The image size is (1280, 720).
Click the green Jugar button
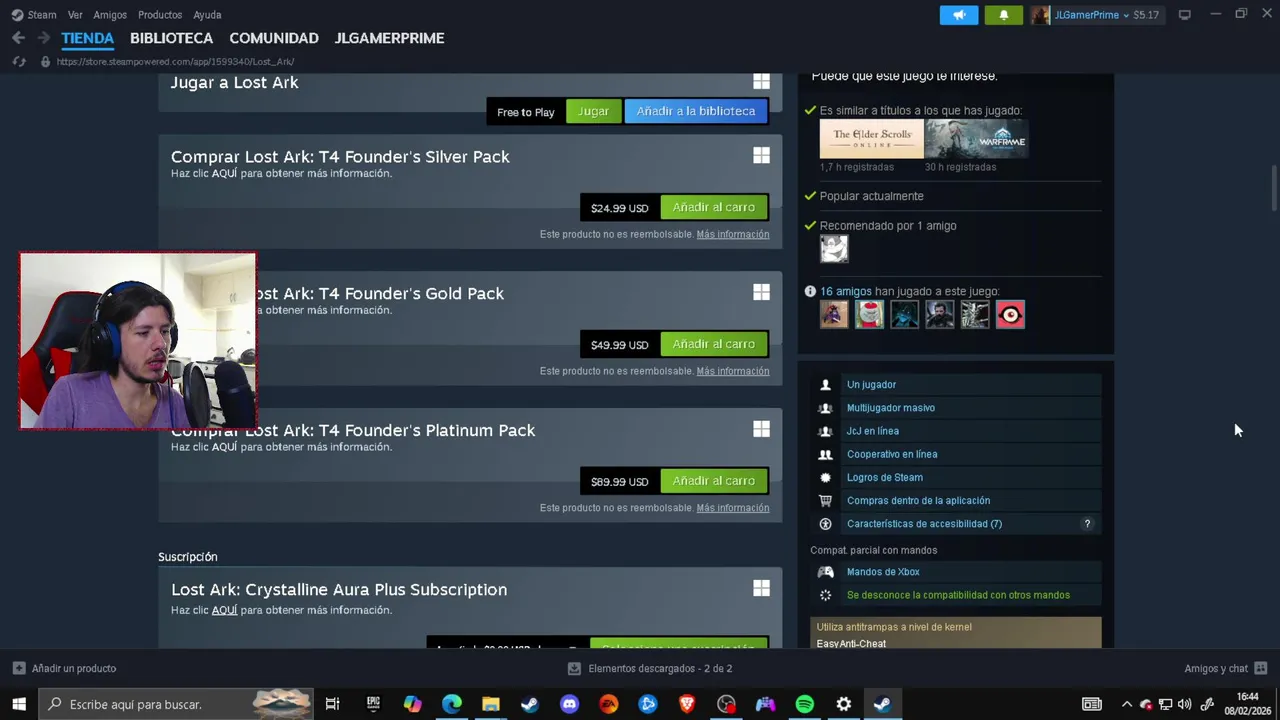pyautogui.click(x=593, y=111)
